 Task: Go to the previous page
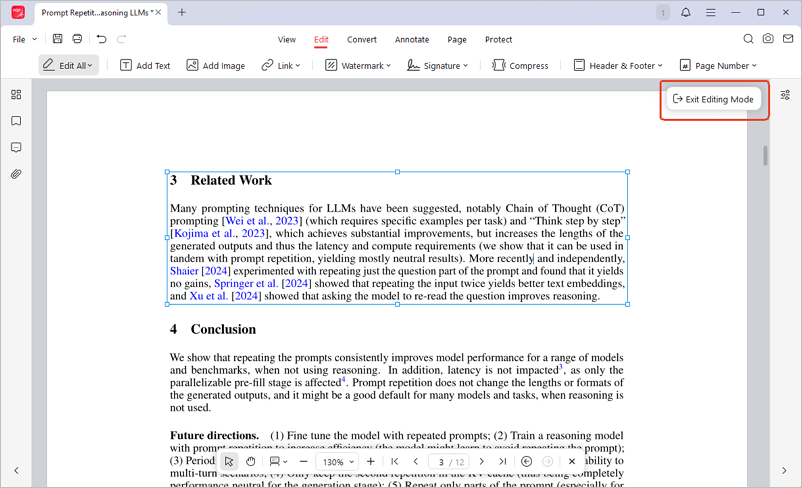click(416, 461)
